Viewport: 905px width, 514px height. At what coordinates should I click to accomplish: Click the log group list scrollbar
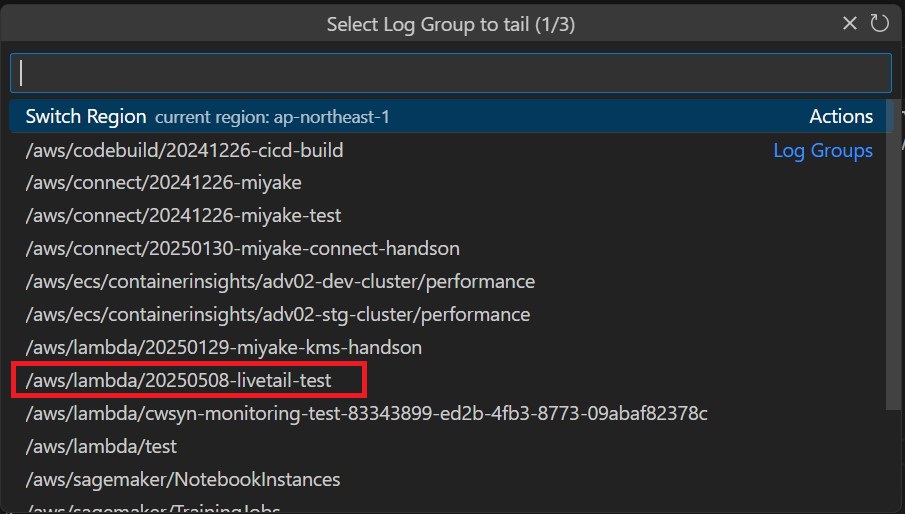click(x=893, y=255)
